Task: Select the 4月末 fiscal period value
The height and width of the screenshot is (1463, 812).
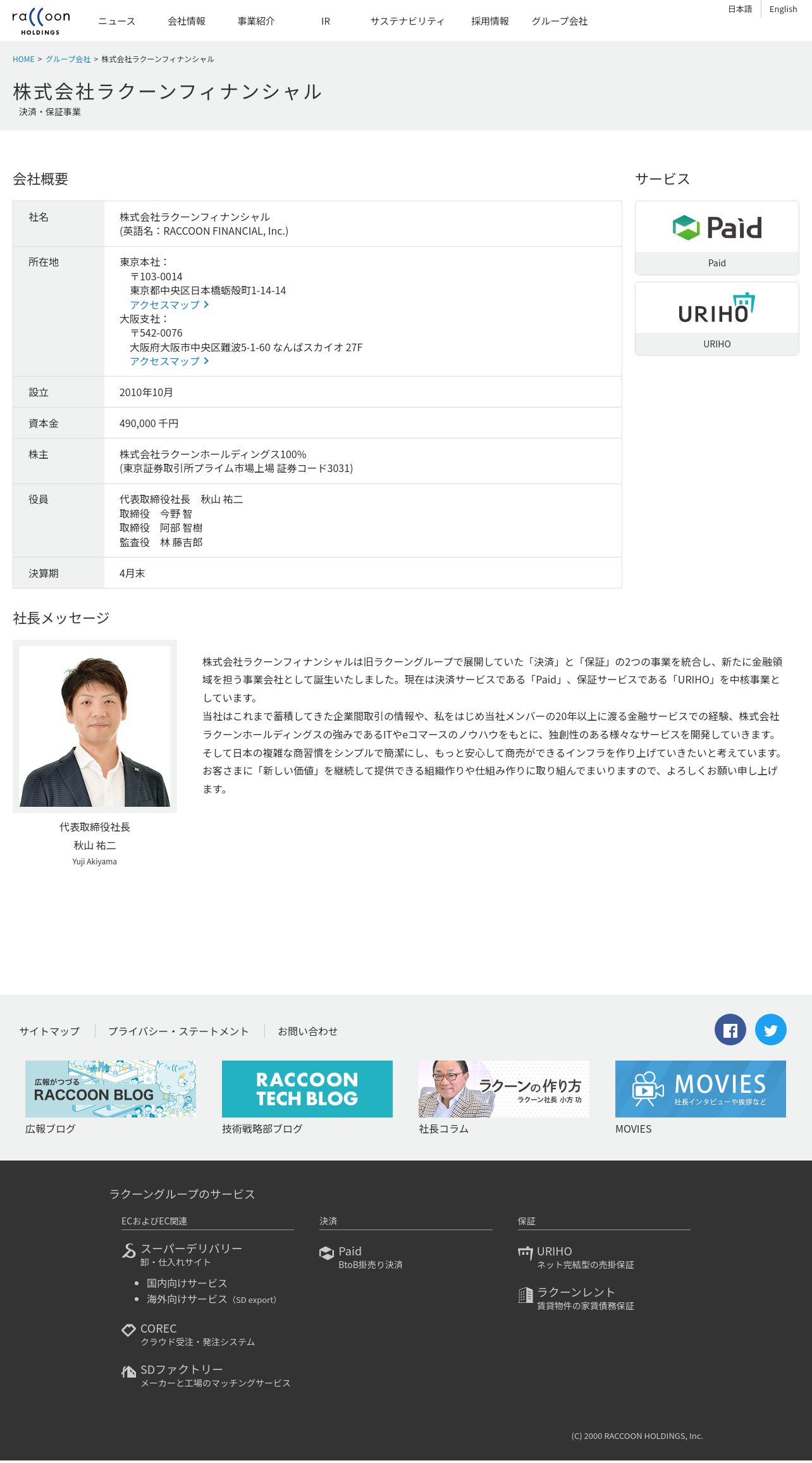Action: (x=132, y=573)
